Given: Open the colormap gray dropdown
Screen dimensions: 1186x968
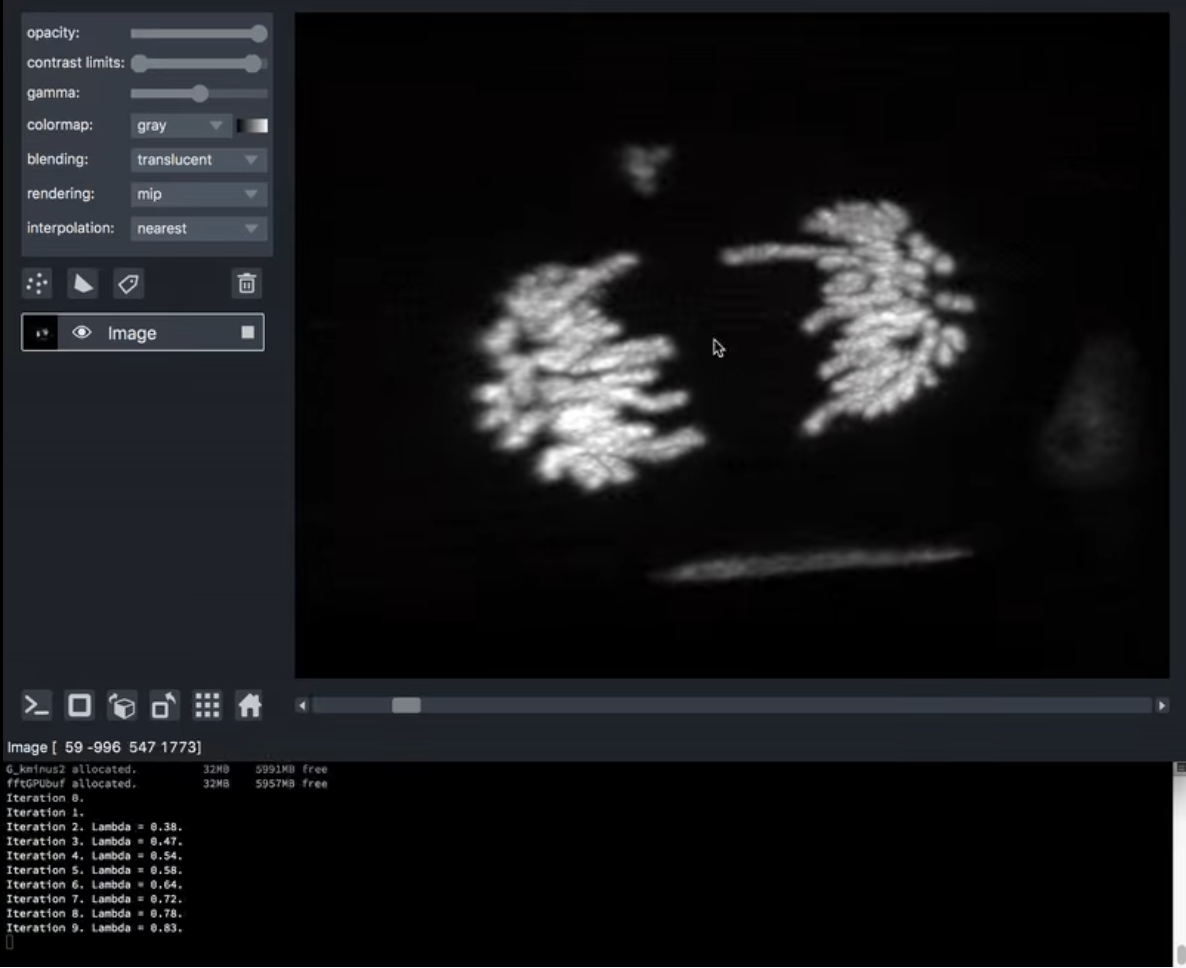Looking at the screenshot, I should pyautogui.click(x=180, y=126).
